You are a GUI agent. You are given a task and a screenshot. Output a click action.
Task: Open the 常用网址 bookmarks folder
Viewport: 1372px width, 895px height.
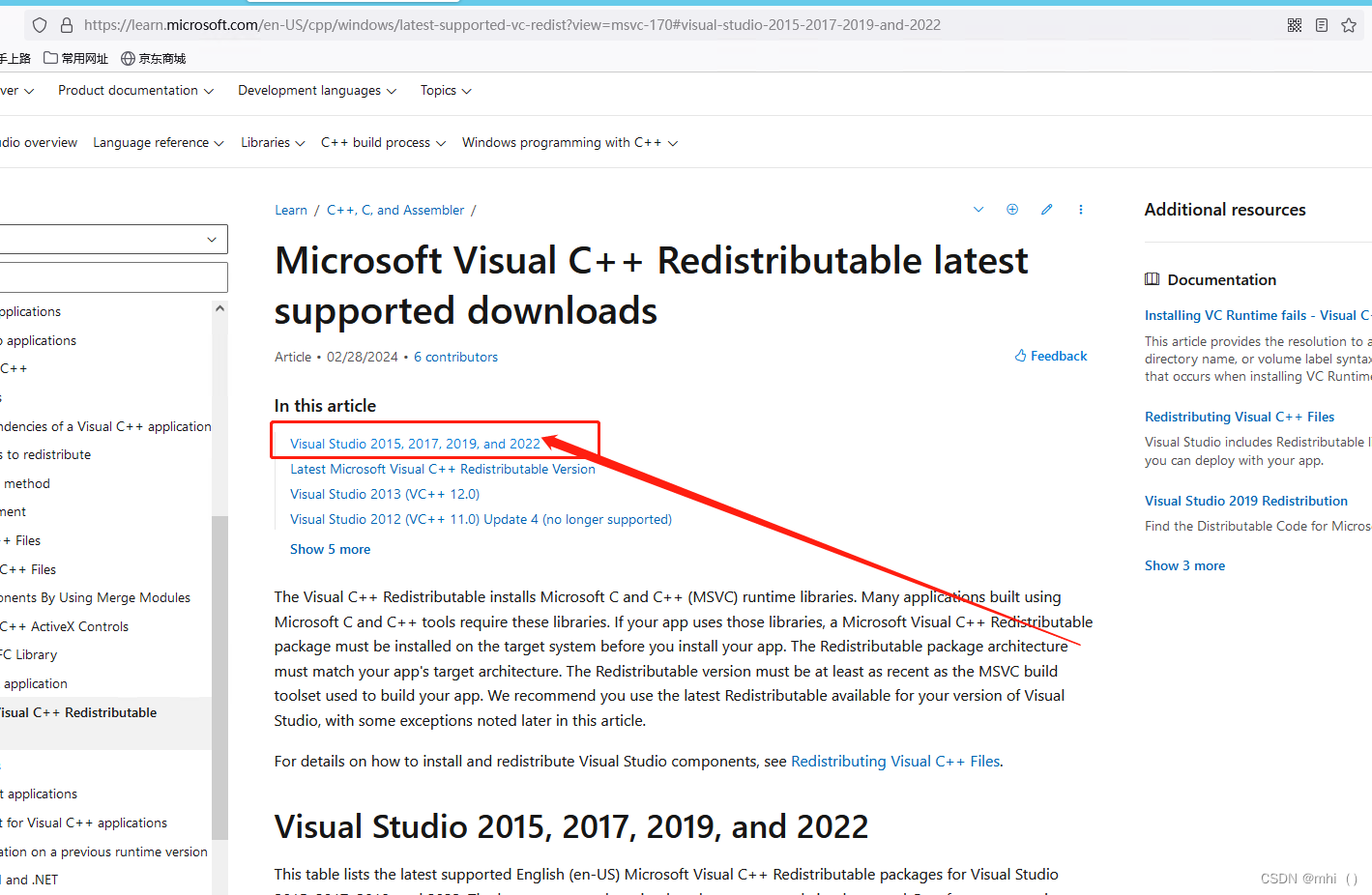[76, 58]
